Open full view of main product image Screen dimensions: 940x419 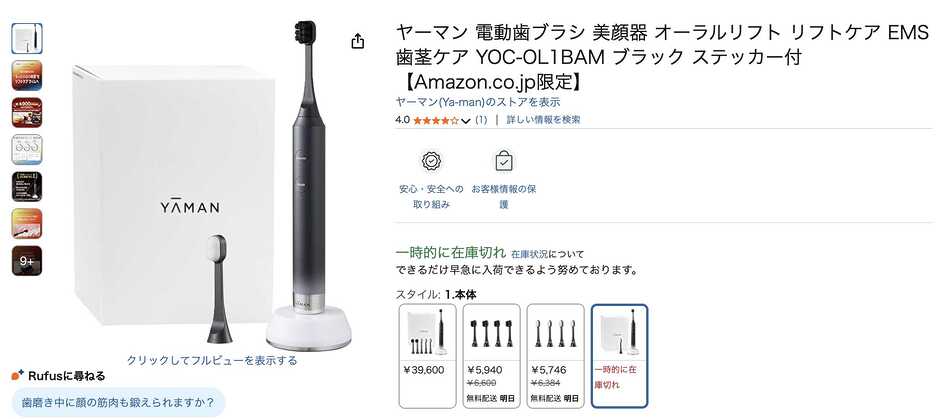coord(212,360)
